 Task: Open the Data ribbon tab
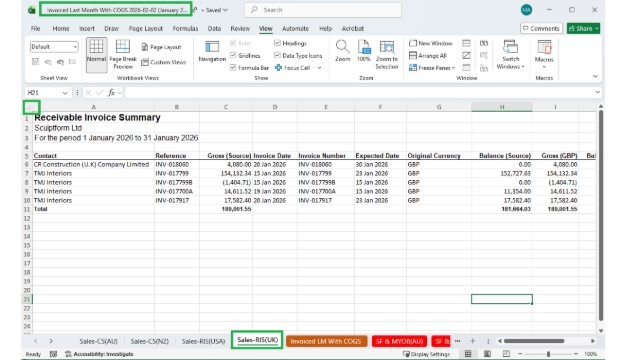pos(214,29)
